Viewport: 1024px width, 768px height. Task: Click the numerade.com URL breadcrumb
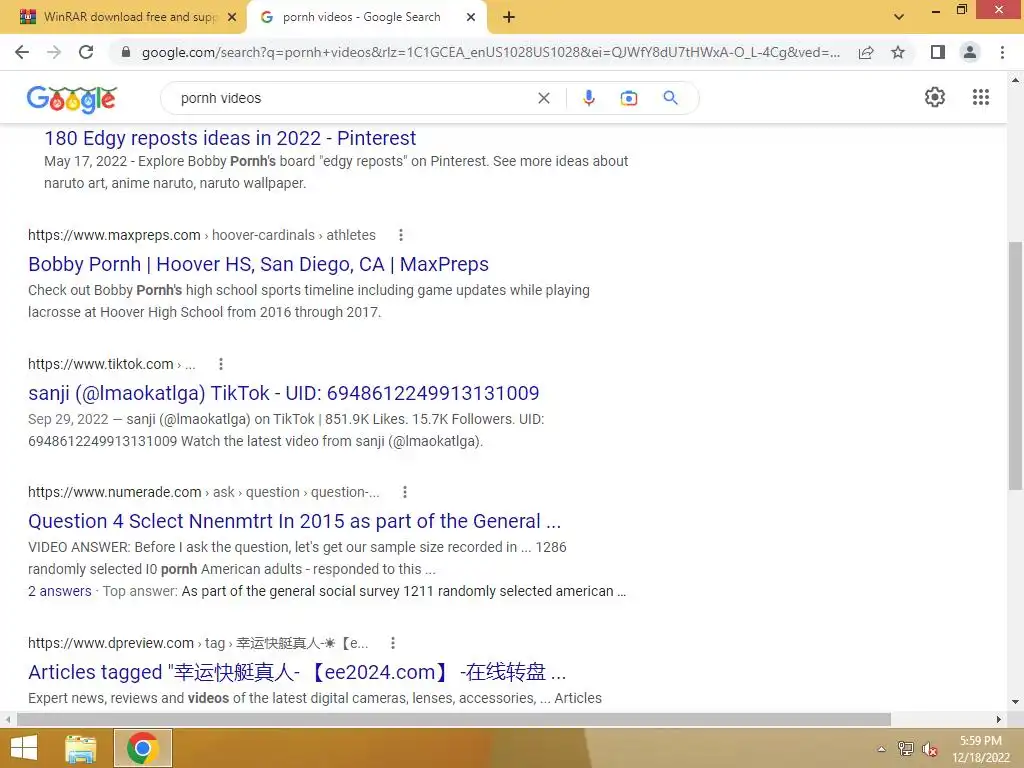204,492
